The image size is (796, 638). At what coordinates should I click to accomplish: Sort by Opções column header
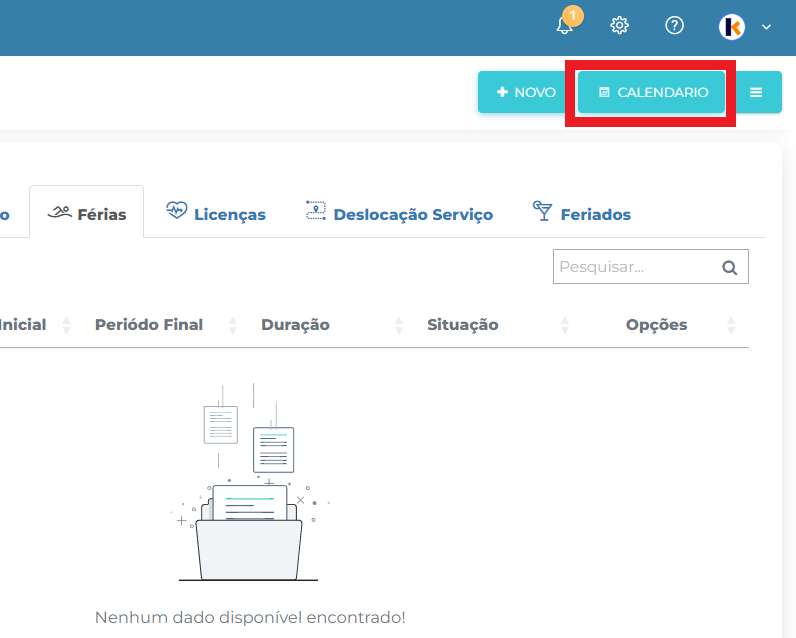(656, 324)
